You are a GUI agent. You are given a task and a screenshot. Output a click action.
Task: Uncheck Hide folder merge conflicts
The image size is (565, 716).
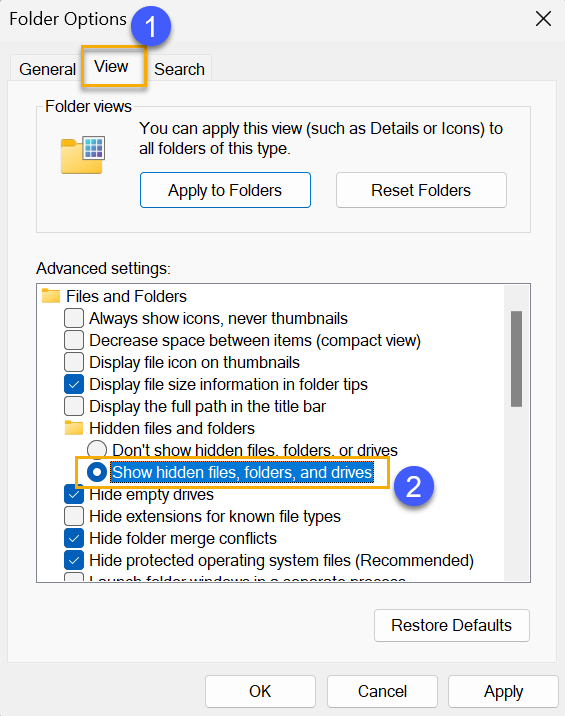tap(74, 538)
